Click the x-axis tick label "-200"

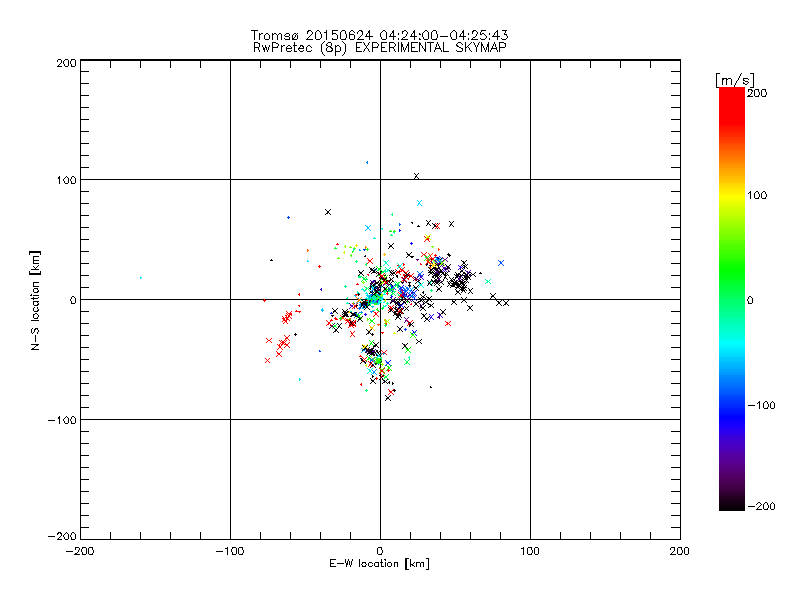click(x=80, y=552)
